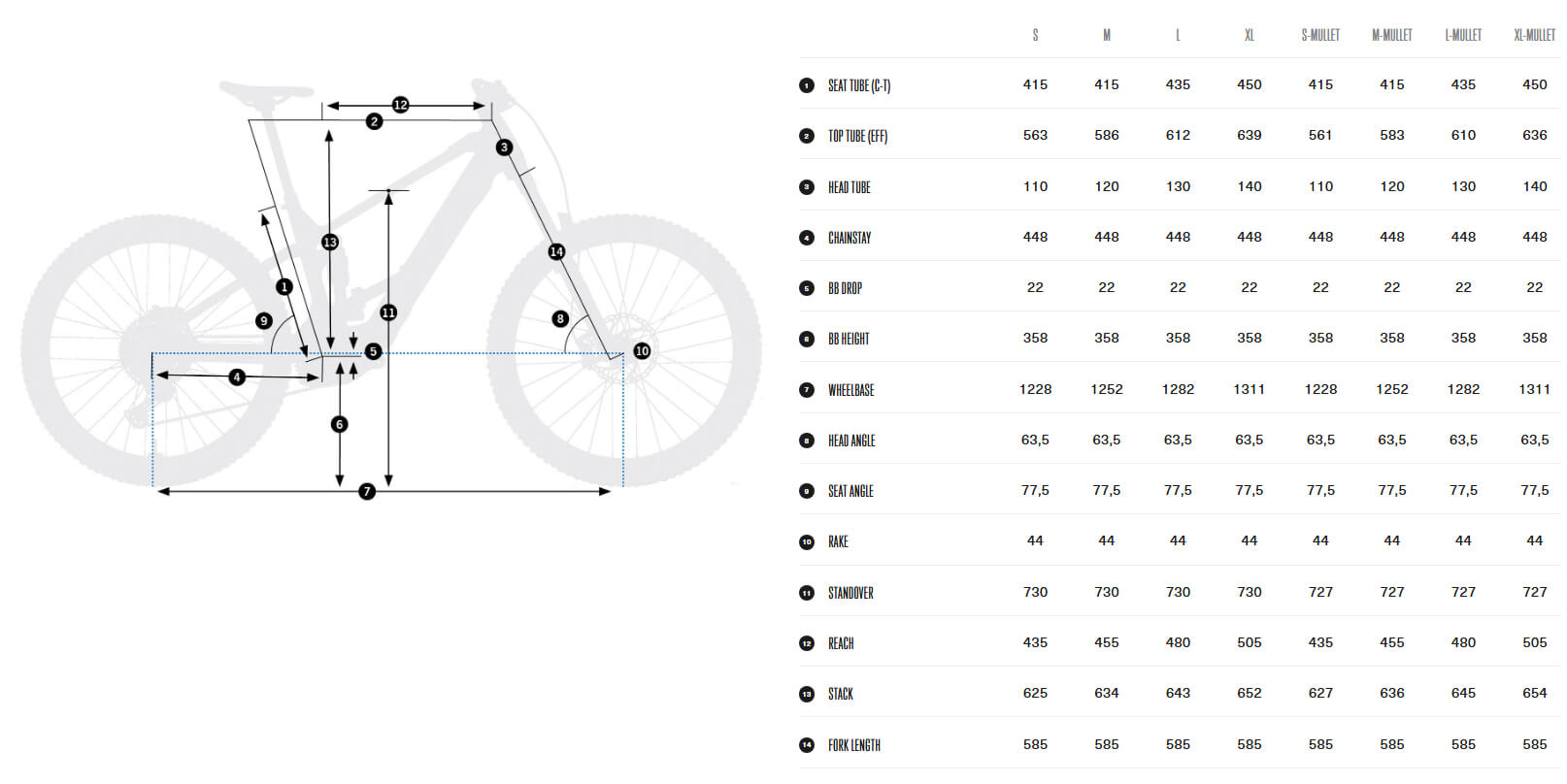
Task: Click the number 14 bullet beside Fork Length
Action: [807, 745]
